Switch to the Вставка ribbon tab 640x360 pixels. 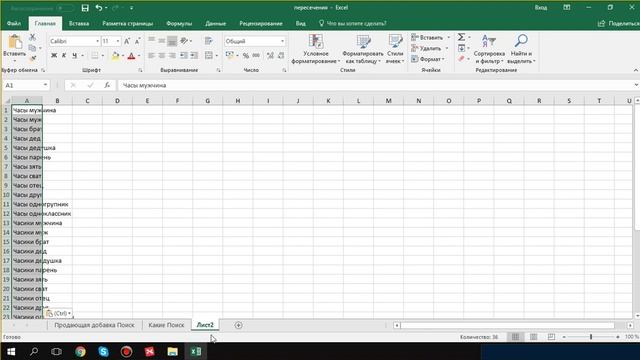tap(79, 24)
